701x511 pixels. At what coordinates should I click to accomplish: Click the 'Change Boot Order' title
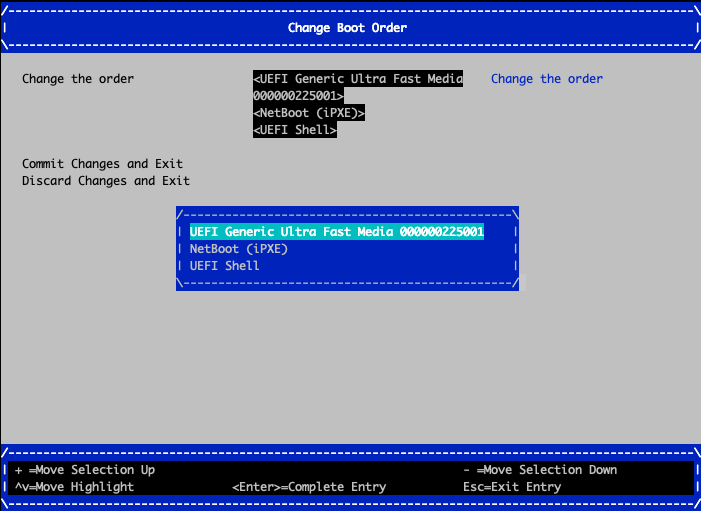(347, 27)
